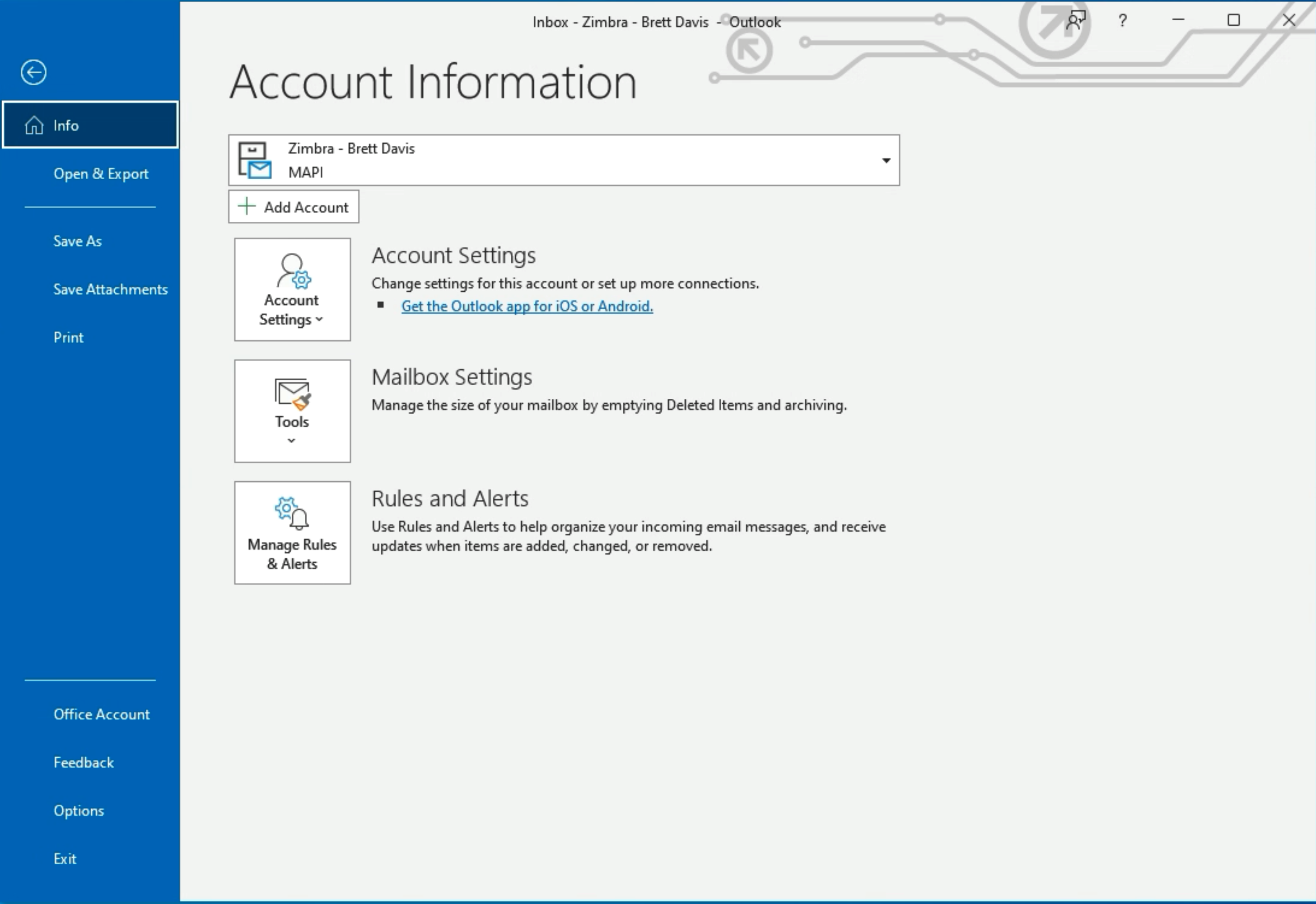Open the Office Account page

[x=90, y=714]
